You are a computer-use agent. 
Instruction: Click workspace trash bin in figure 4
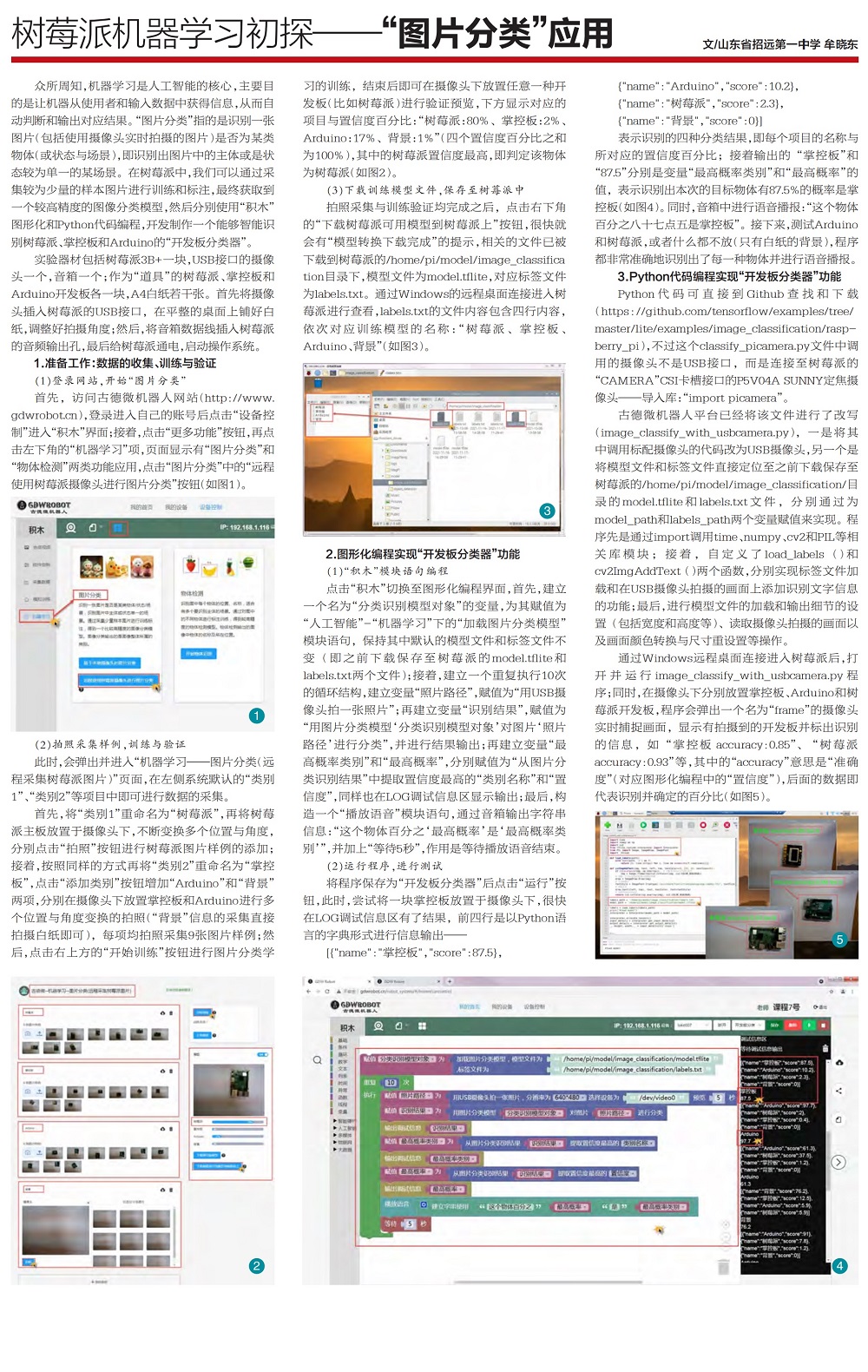click(x=724, y=1266)
